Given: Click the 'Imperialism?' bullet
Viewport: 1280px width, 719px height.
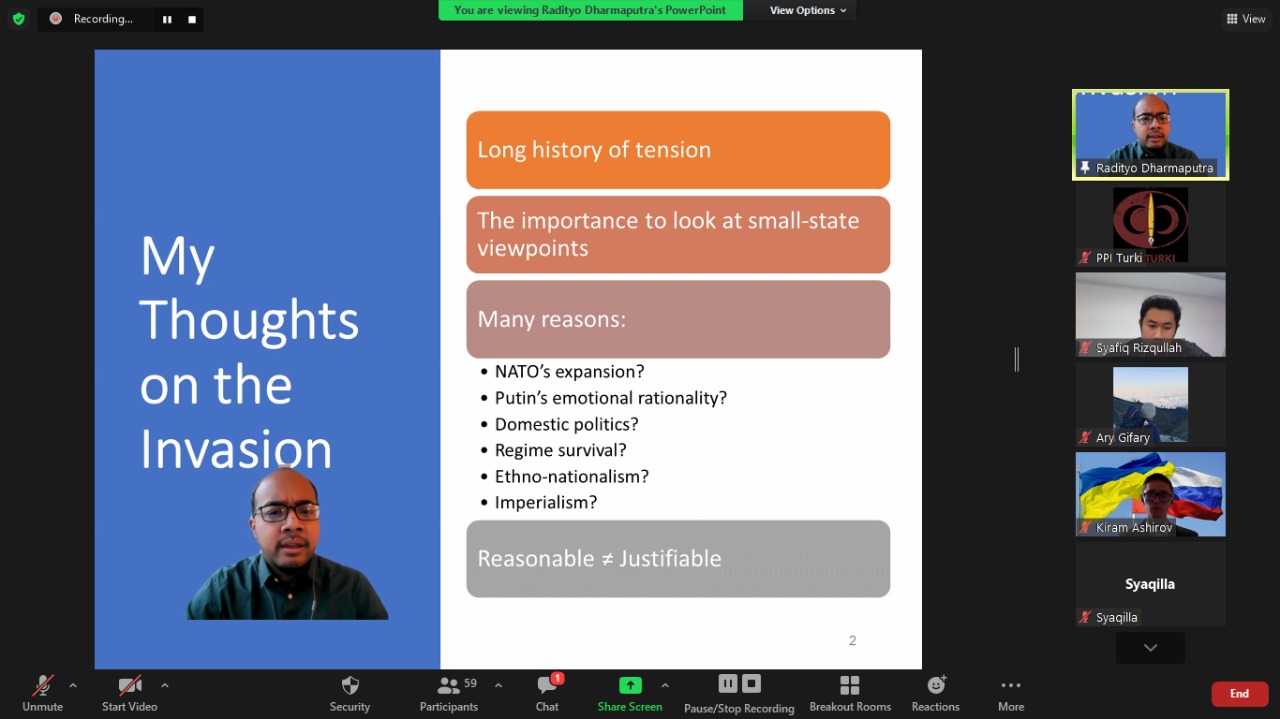Looking at the screenshot, I should pyautogui.click(x=545, y=502).
